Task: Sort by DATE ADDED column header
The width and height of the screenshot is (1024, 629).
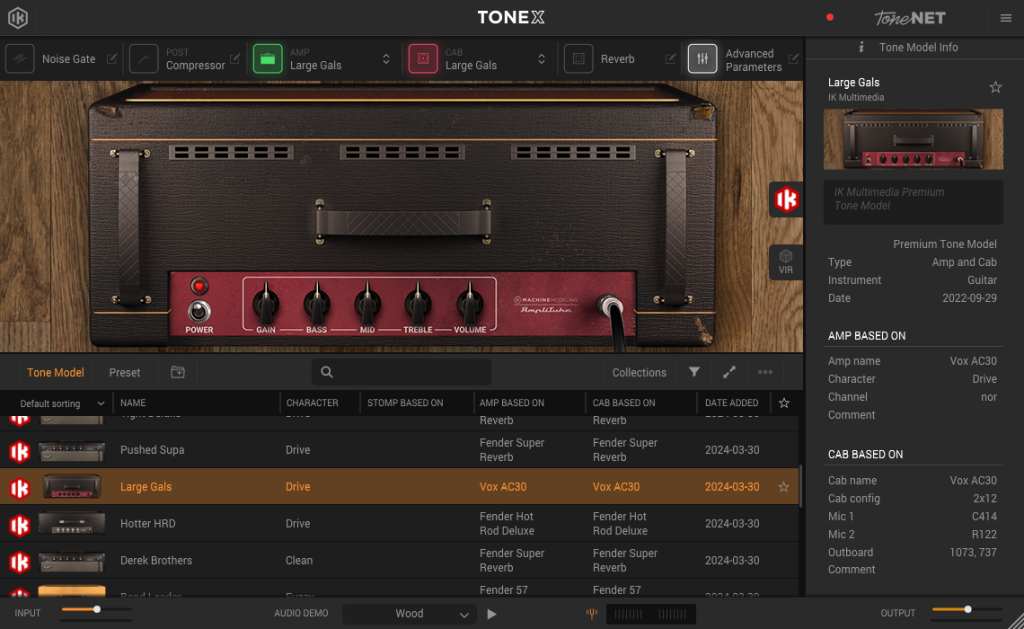Action: click(x=732, y=403)
